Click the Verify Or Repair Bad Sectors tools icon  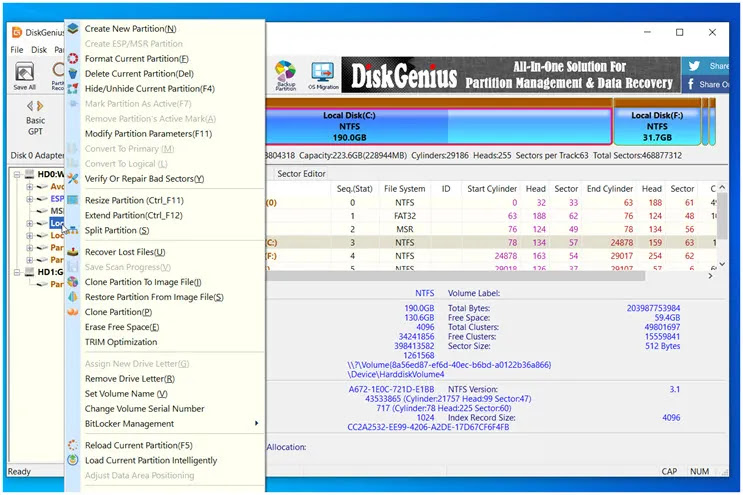tap(72, 179)
